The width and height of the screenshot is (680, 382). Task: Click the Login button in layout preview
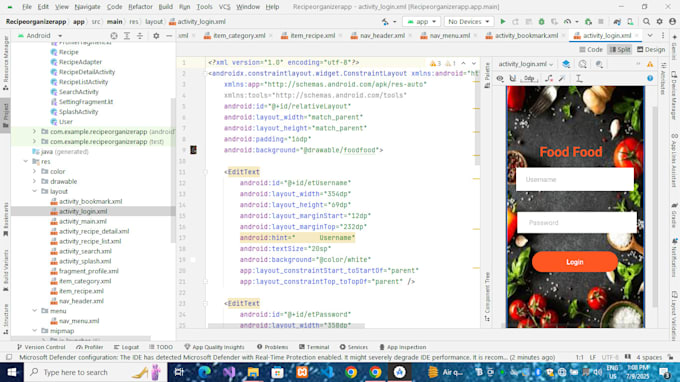[575, 262]
